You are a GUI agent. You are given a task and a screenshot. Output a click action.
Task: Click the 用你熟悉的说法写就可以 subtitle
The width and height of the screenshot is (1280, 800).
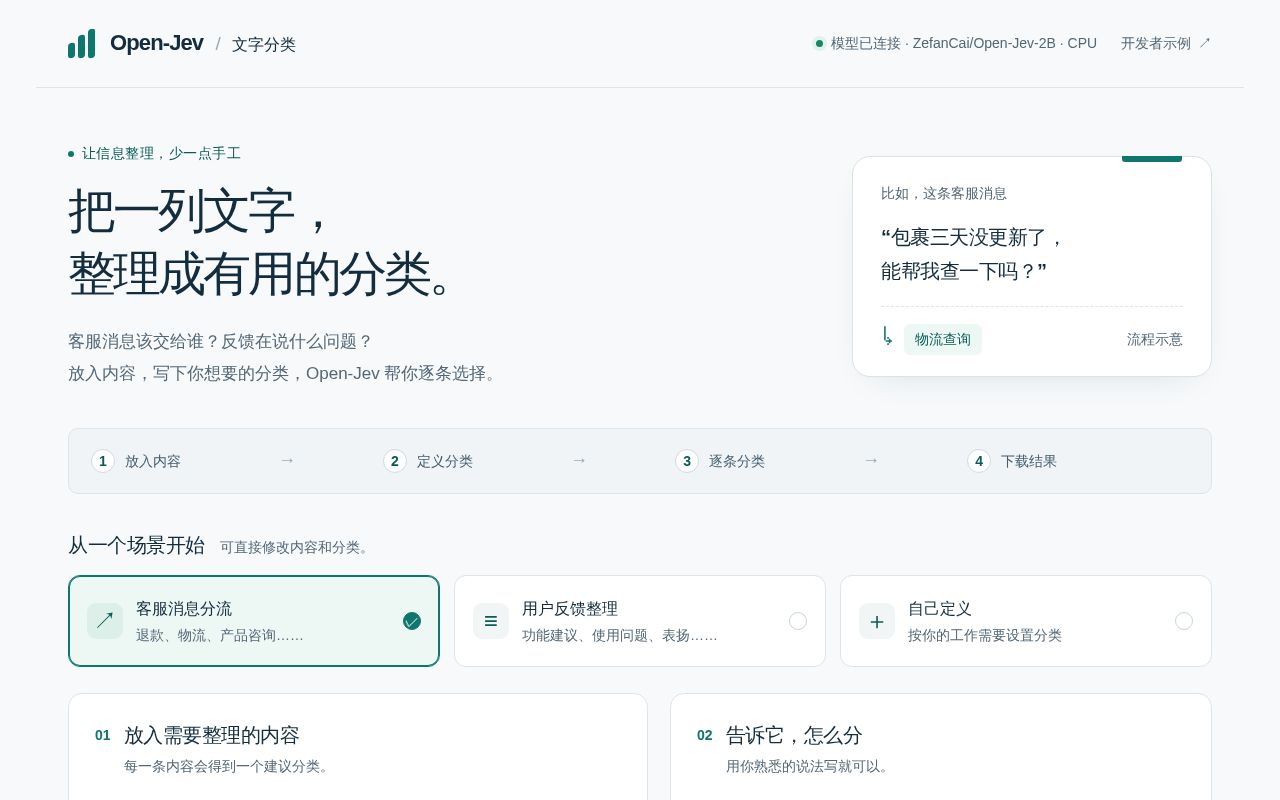click(810, 766)
